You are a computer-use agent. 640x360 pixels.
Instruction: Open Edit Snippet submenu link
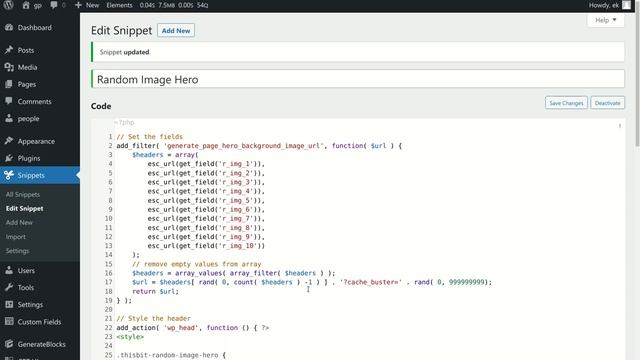[24, 208]
